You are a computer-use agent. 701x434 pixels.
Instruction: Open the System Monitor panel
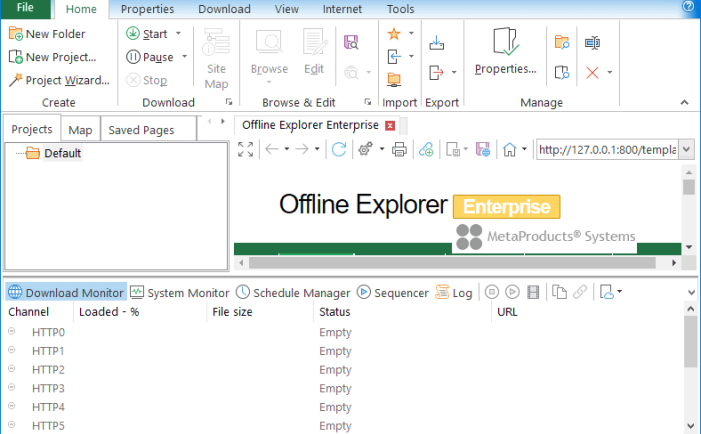click(x=180, y=293)
